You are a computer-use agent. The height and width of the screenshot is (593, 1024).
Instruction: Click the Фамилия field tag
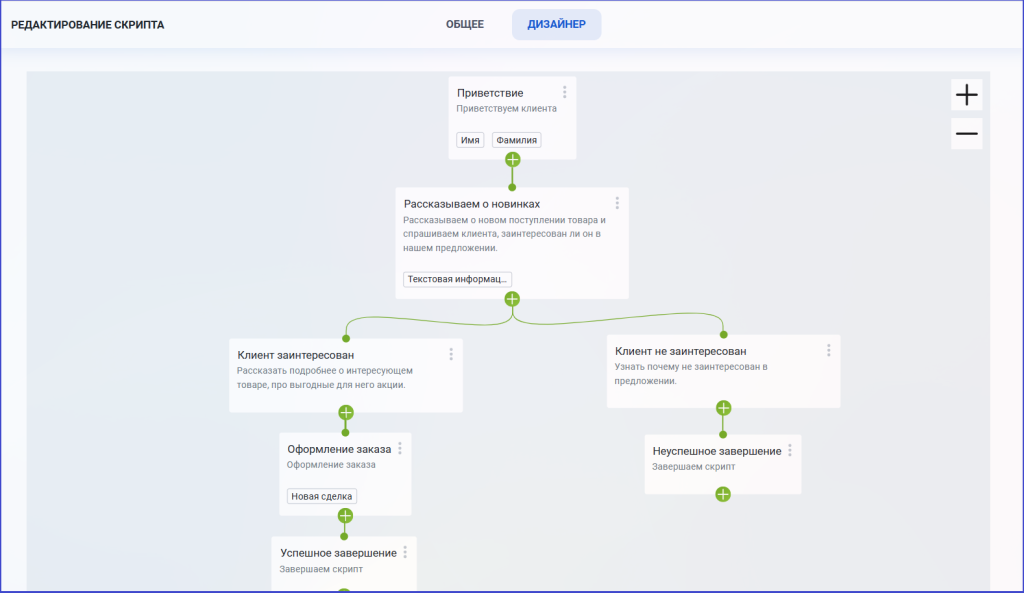tap(517, 140)
